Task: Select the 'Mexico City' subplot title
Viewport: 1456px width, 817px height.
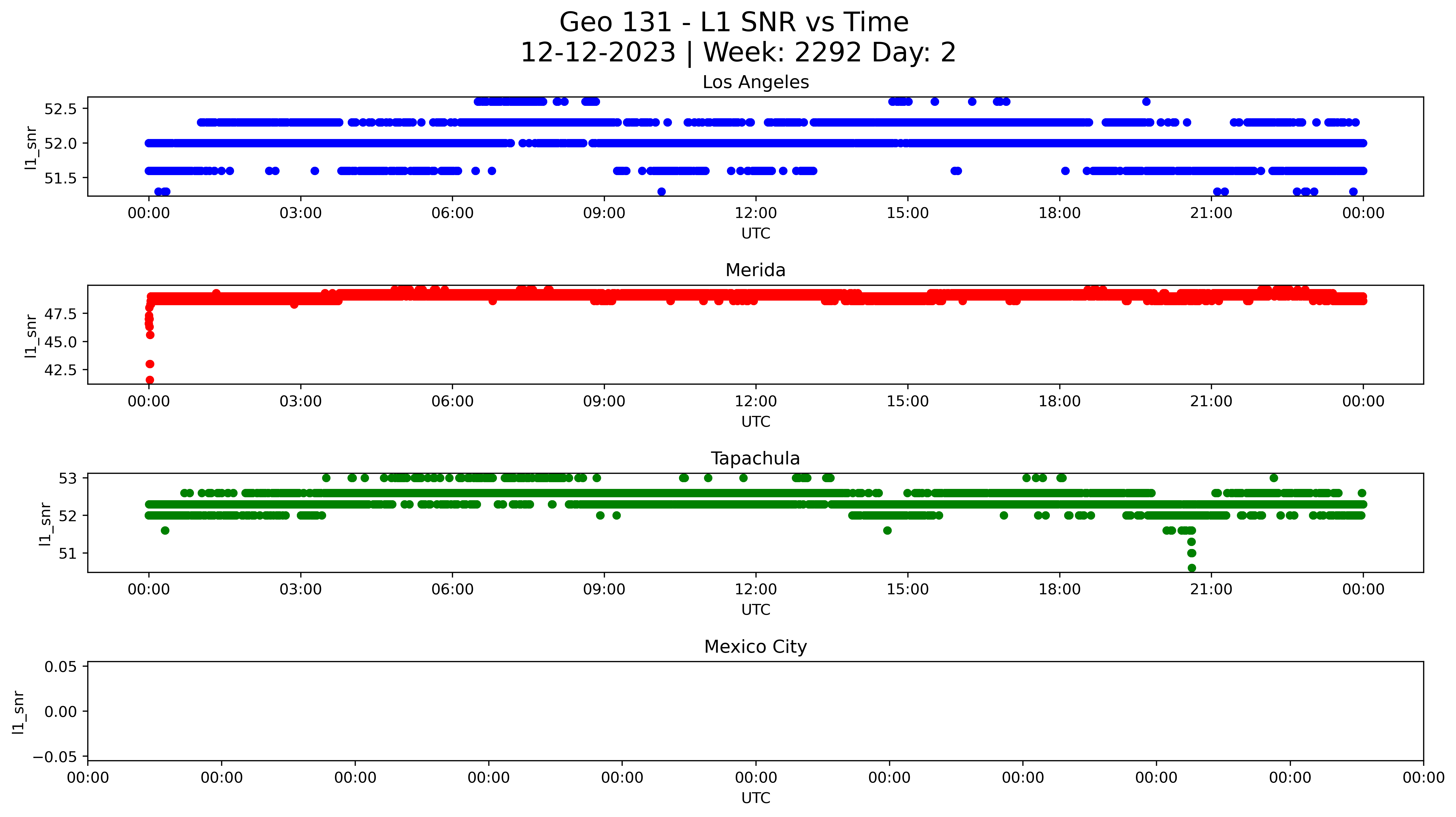Action: point(756,647)
